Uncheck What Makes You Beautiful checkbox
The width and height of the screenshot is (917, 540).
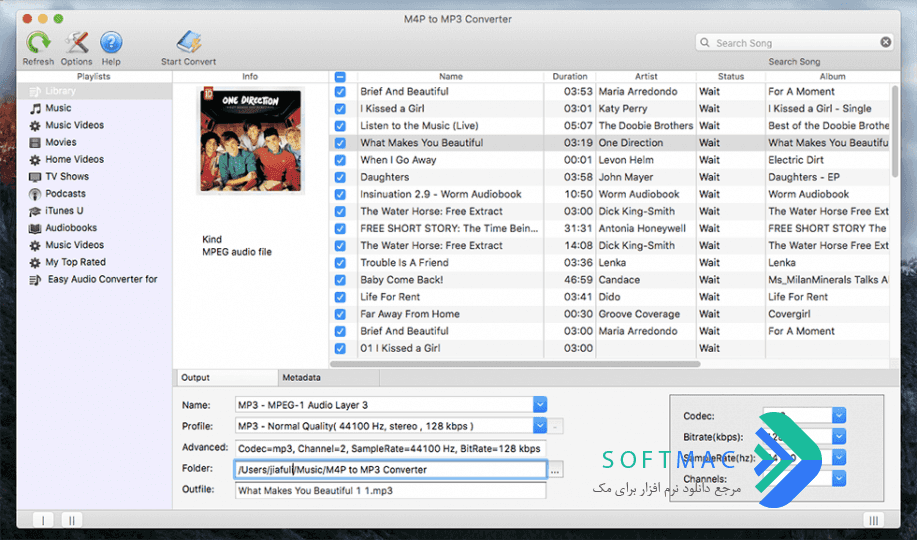pos(340,143)
